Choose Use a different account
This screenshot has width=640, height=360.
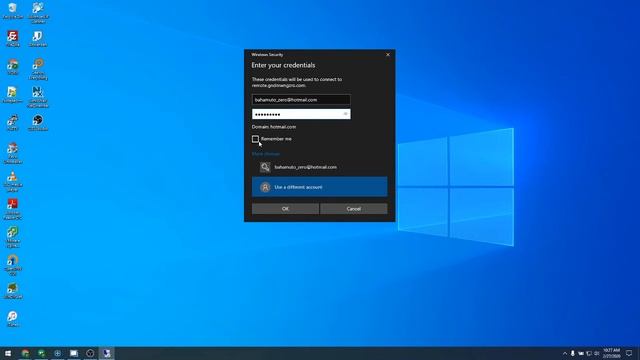[x=320, y=187]
